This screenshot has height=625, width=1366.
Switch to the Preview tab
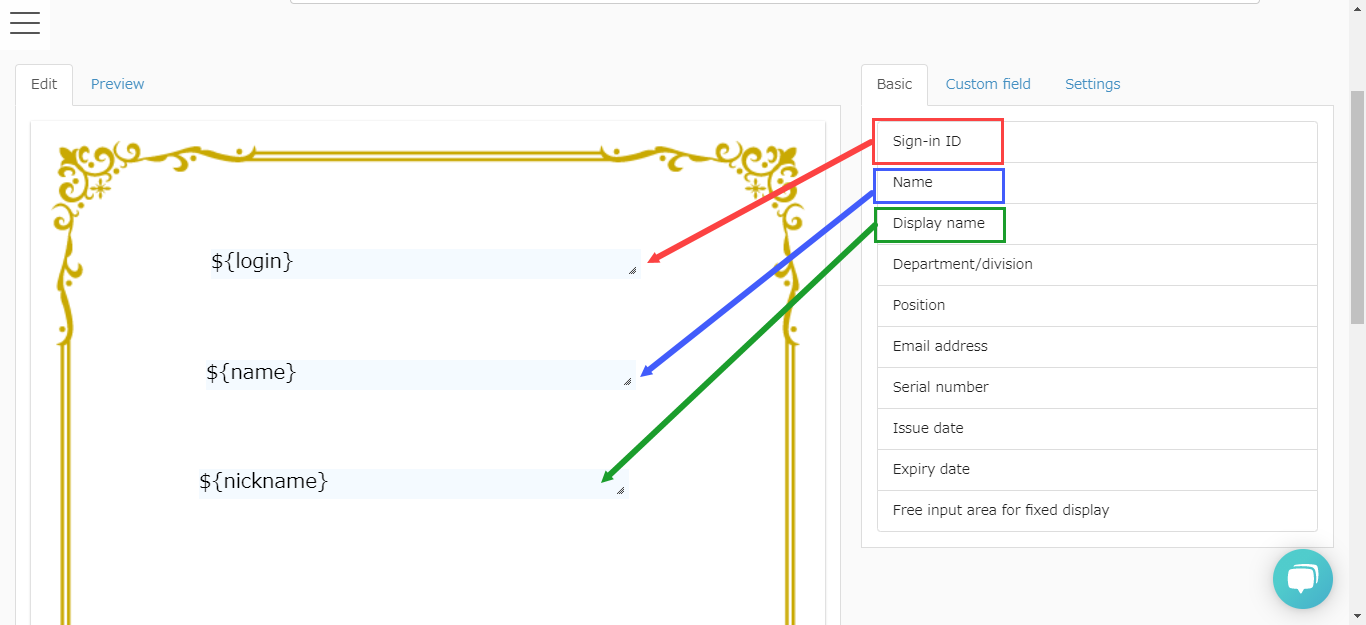(117, 84)
